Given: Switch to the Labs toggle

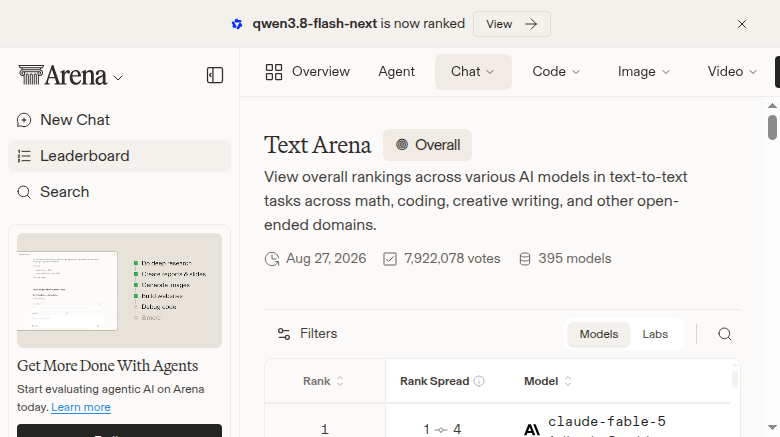Looking at the screenshot, I should [655, 334].
